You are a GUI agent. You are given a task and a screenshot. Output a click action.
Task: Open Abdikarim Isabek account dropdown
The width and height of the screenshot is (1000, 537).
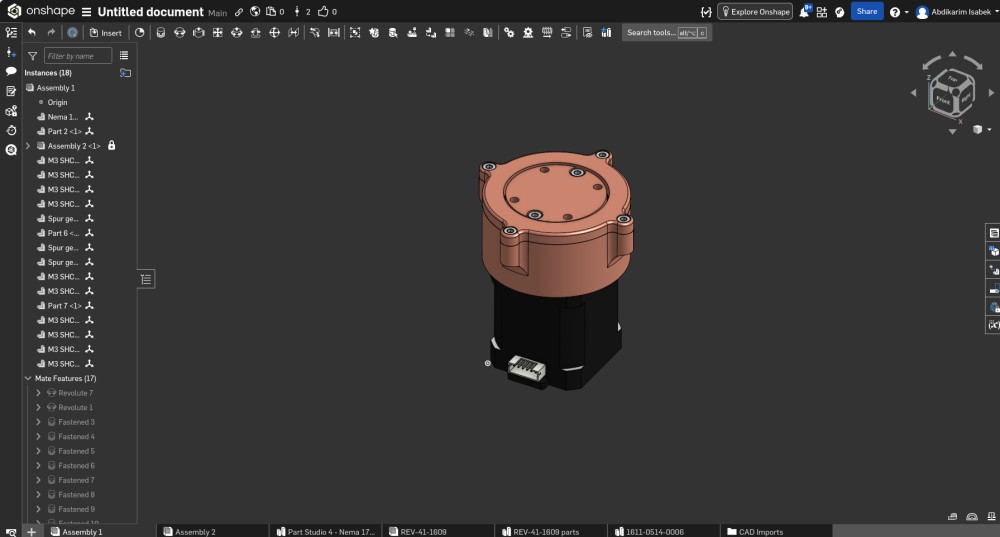pos(956,12)
